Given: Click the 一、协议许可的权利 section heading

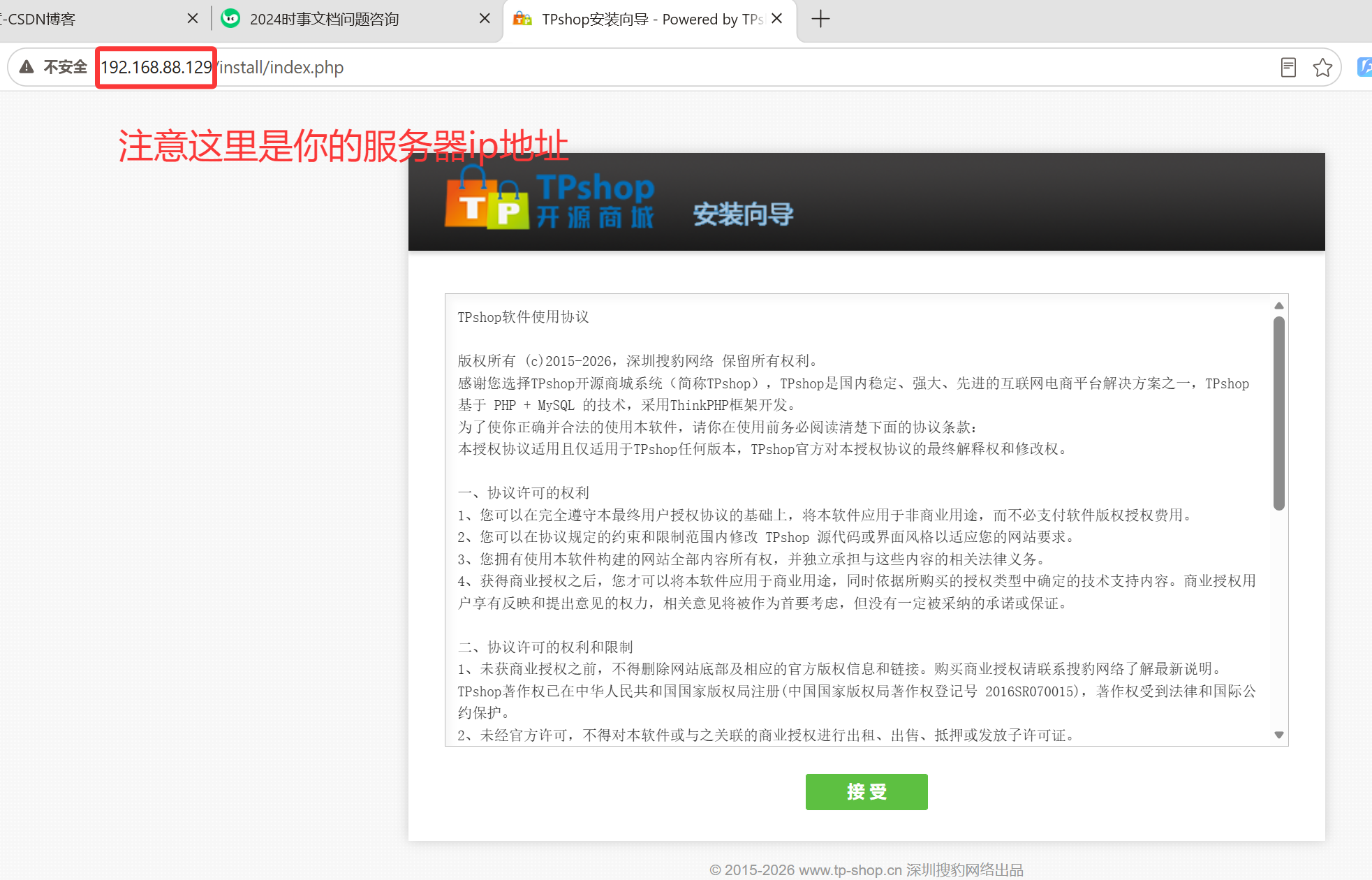Looking at the screenshot, I should click(x=524, y=493).
